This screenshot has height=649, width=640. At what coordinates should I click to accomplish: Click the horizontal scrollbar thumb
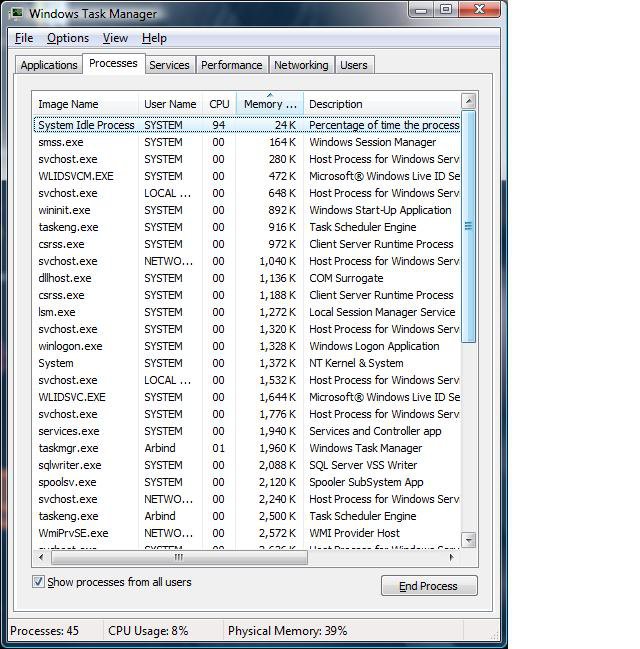tap(179, 557)
